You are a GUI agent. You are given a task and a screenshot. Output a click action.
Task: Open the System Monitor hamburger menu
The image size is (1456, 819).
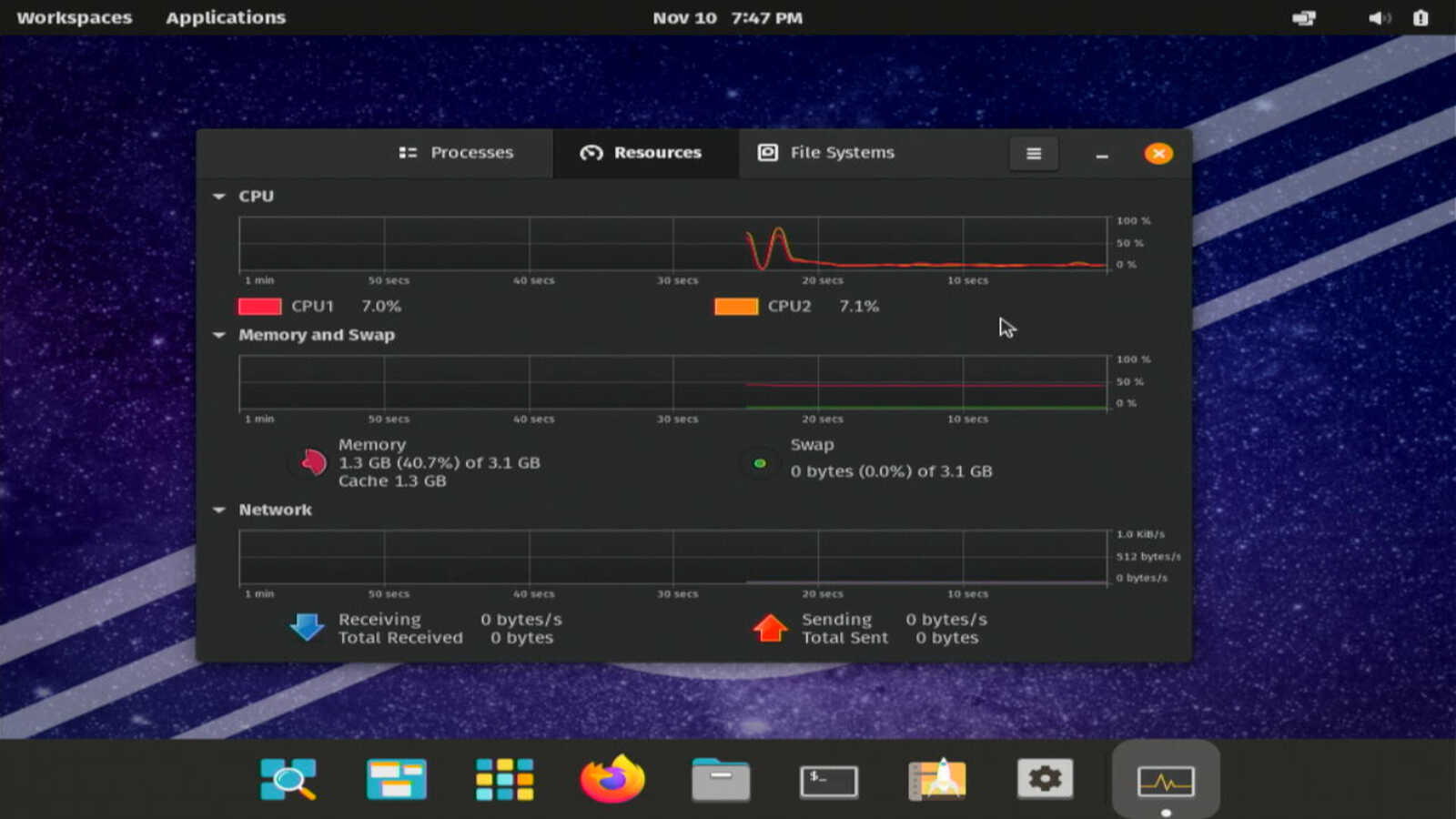pyautogui.click(x=1034, y=154)
